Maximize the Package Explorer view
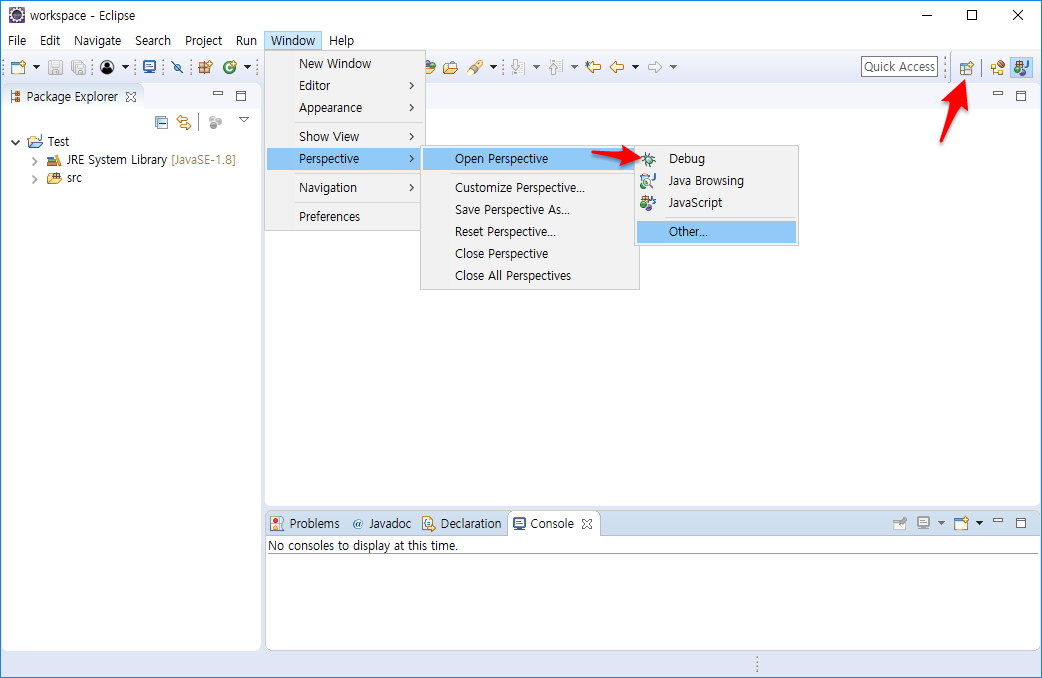 click(241, 96)
